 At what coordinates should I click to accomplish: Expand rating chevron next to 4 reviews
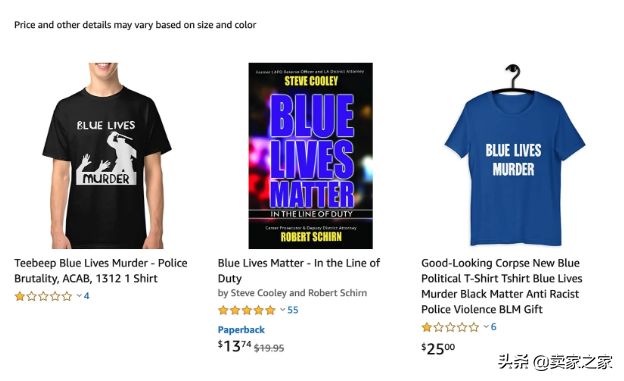coord(79,296)
